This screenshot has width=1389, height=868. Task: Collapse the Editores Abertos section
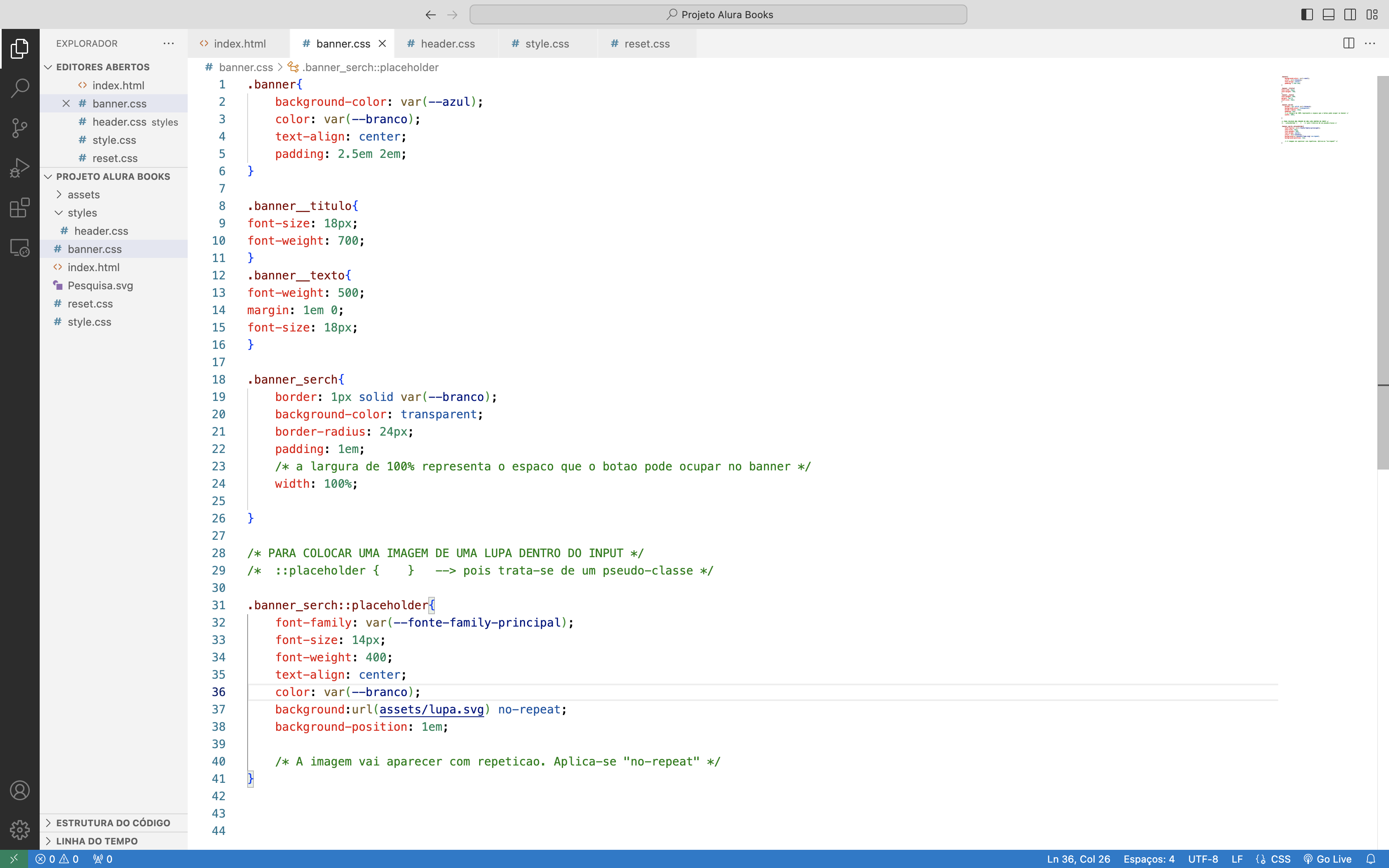pos(114,67)
